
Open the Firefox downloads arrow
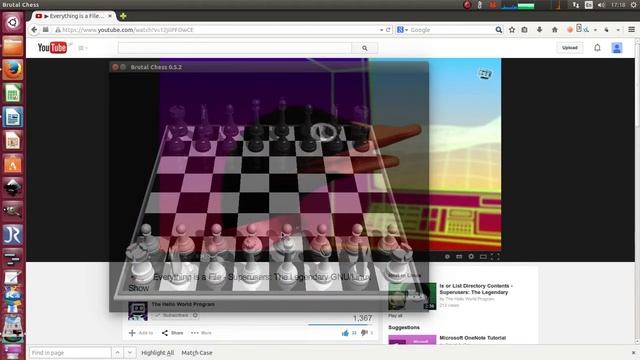pyautogui.click(x=539, y=30)
